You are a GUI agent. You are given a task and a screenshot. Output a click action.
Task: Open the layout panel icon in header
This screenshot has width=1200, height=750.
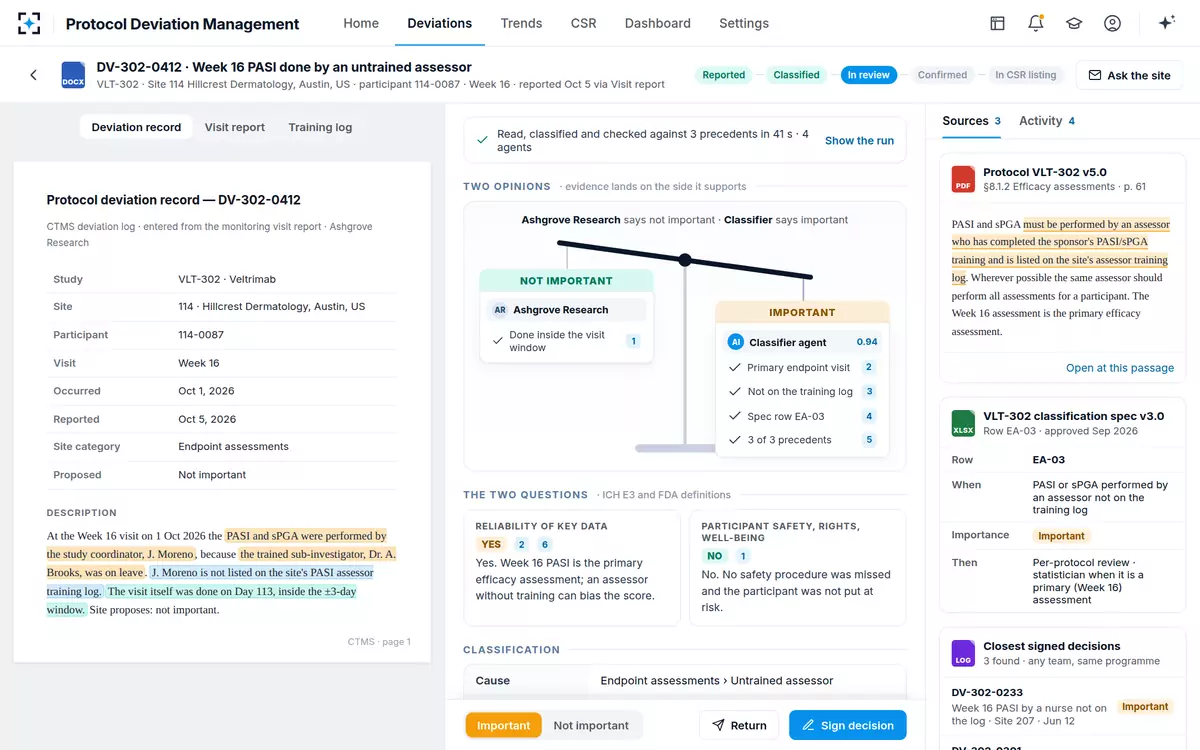(x=997, y=23)
